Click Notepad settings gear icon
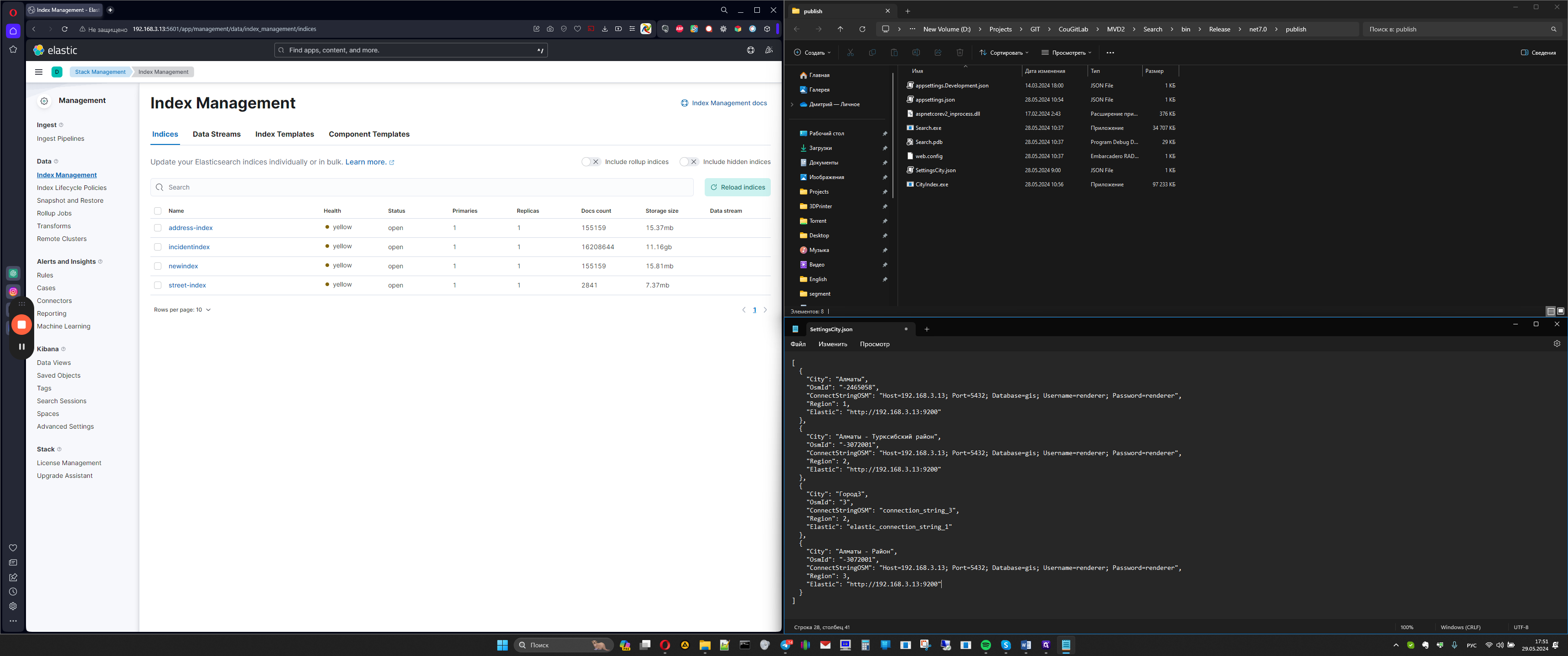The height and width of the screenshot is (656, 1568). (x=1557, y=344)
